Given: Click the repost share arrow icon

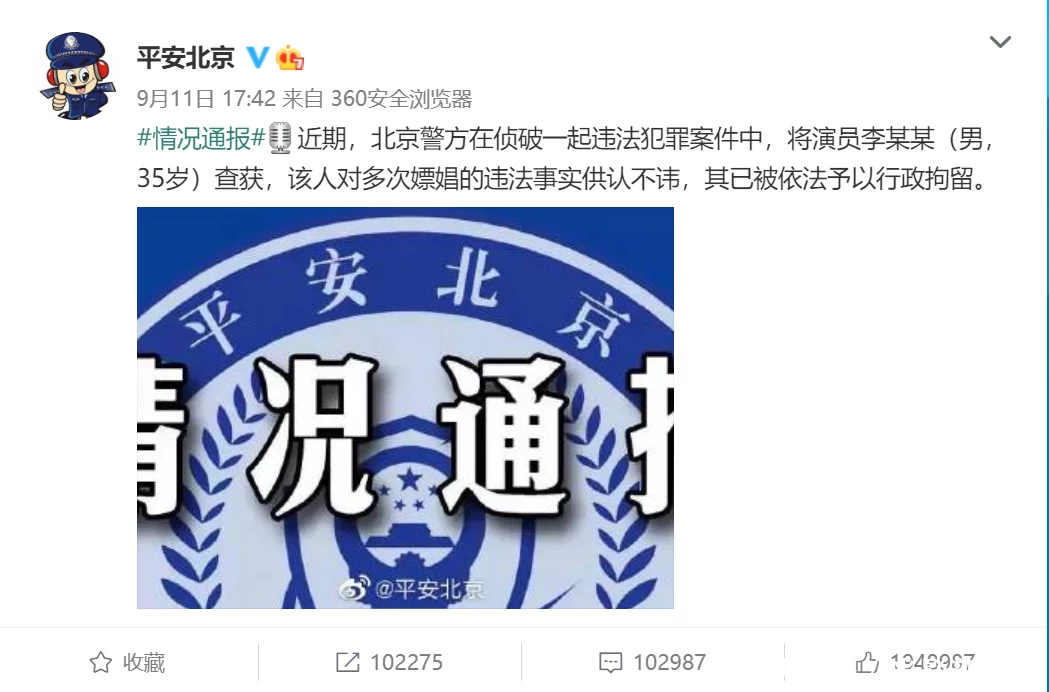Looking at the screenshot, I should pos(347,662).
